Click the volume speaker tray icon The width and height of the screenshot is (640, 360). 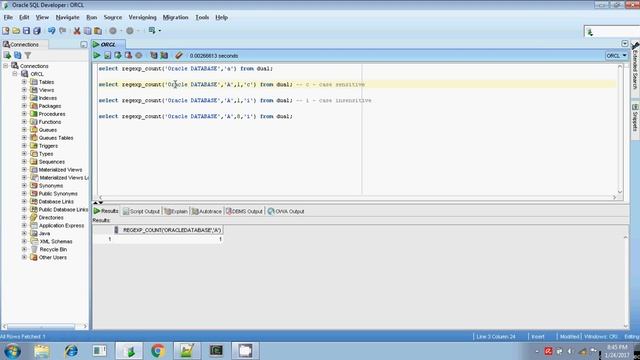point(570,351)
